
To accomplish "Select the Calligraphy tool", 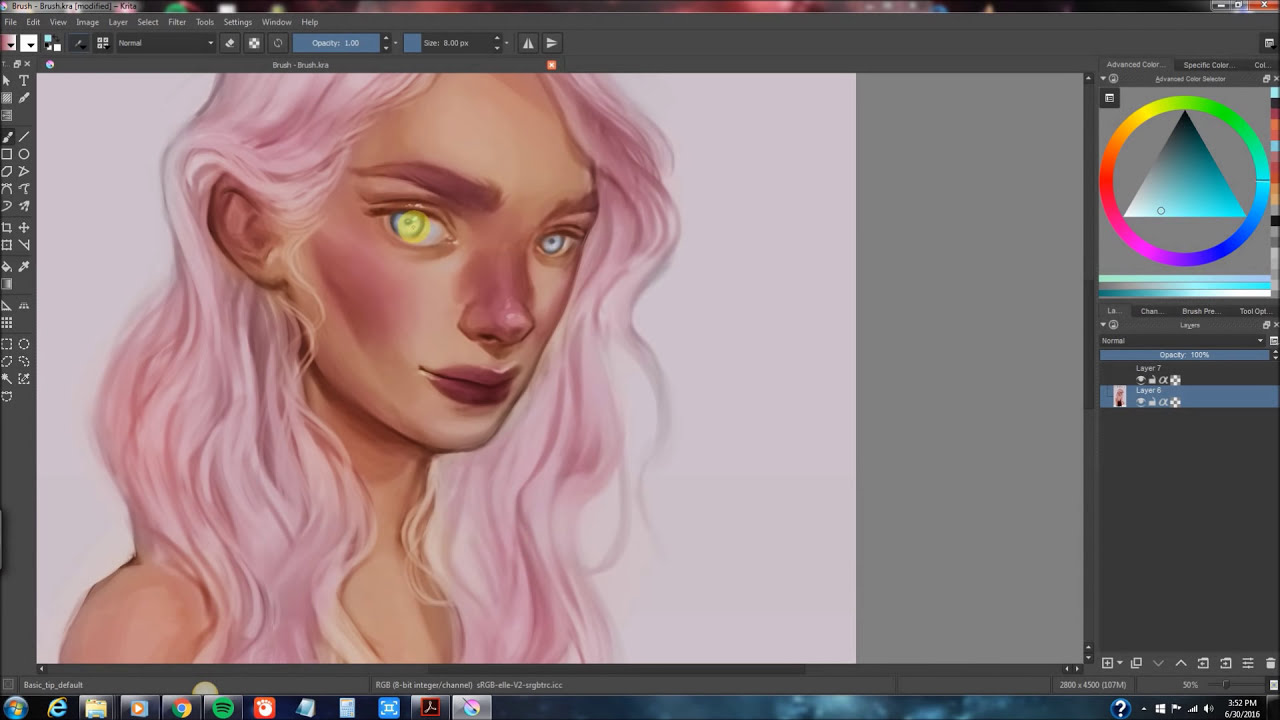I will click(x=24, y=98).
